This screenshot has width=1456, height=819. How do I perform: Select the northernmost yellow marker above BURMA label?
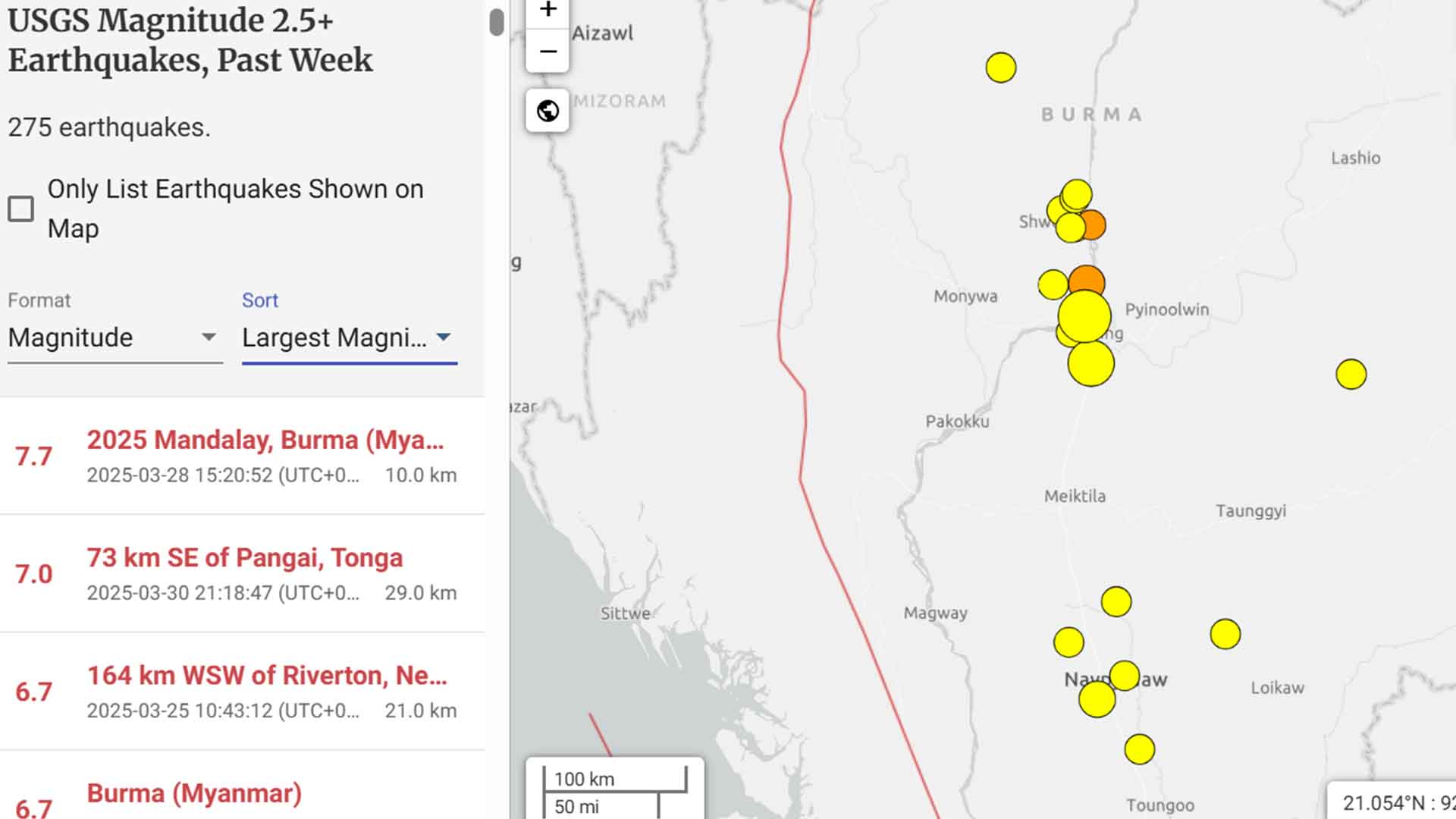(1001, 67)
